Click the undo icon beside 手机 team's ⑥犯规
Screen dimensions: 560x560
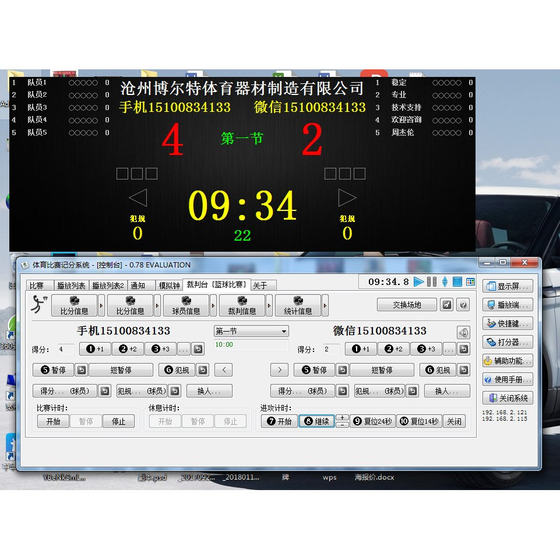tap(203, 370)
